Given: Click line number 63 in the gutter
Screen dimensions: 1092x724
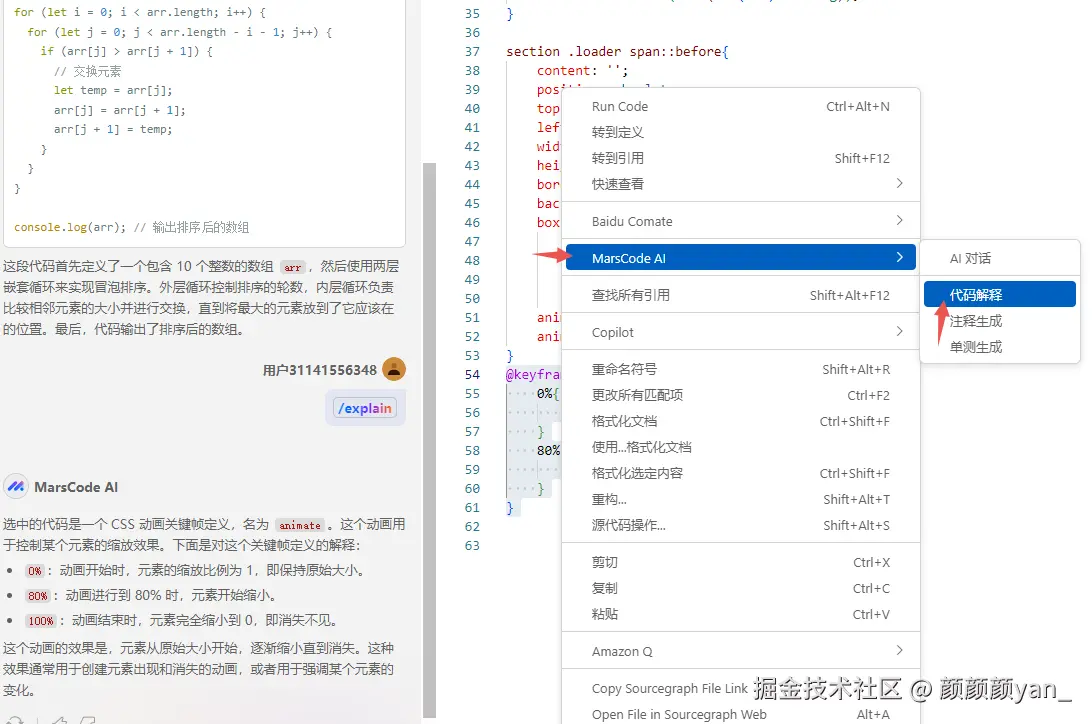Looking at the screenshot, I should tap(472, 546).
